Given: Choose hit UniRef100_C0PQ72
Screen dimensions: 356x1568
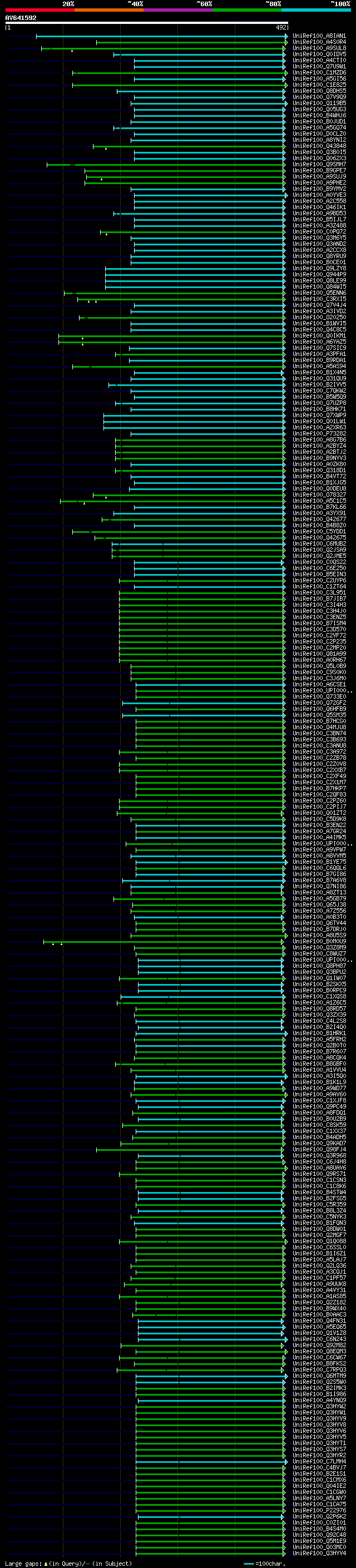Looking at the screenshot, I should click(319, 232).
